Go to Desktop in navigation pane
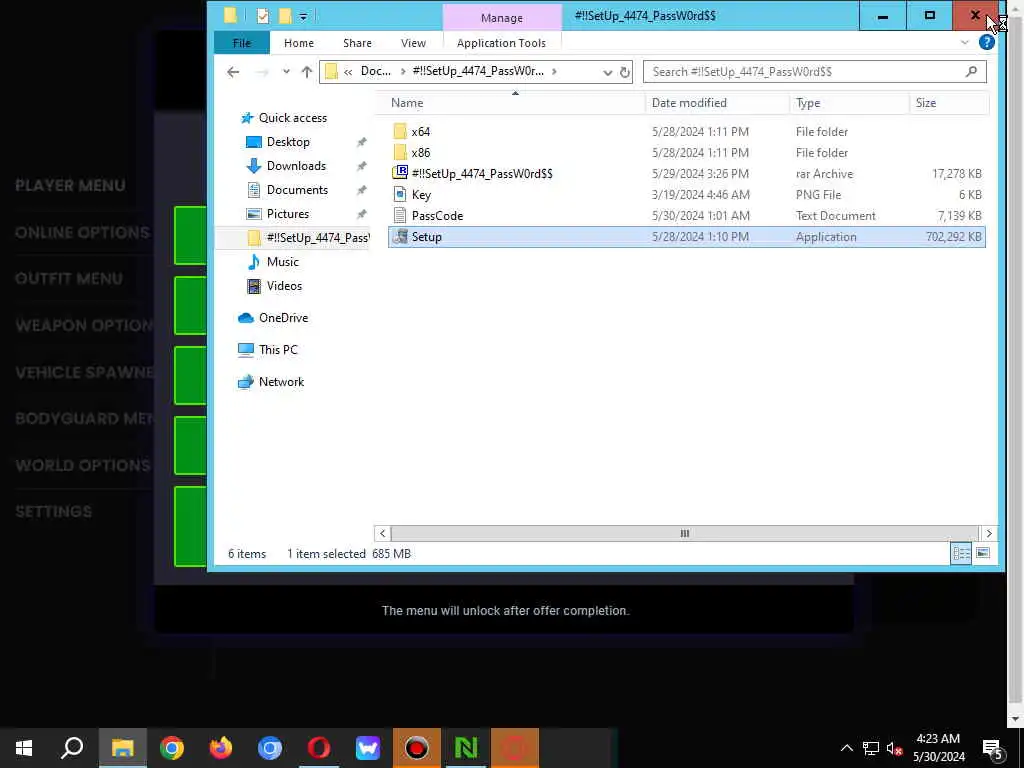 288,142
